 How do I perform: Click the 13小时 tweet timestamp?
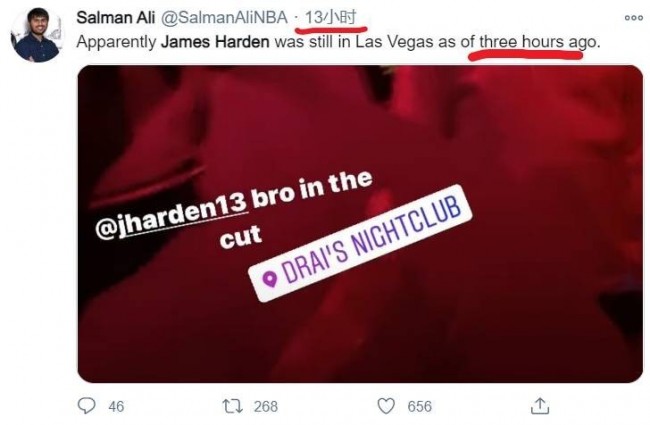click(x=330, y=17)
